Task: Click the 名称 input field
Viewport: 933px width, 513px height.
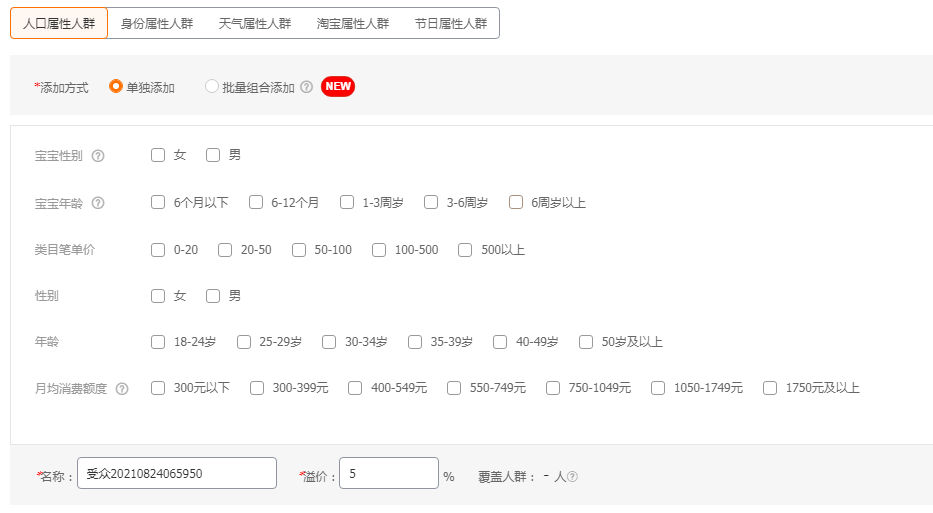Action: (177, 473)
